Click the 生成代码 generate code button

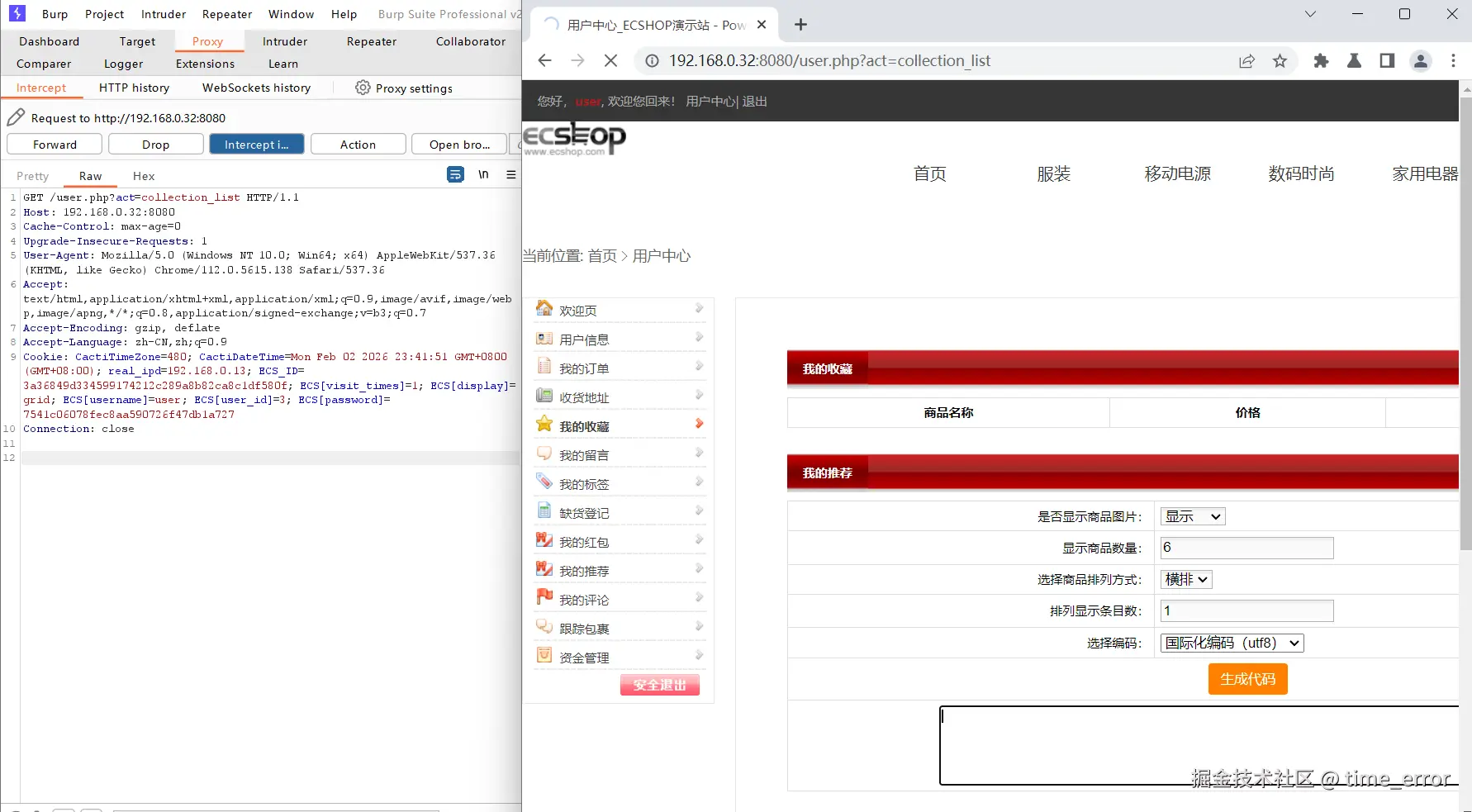1247,678
